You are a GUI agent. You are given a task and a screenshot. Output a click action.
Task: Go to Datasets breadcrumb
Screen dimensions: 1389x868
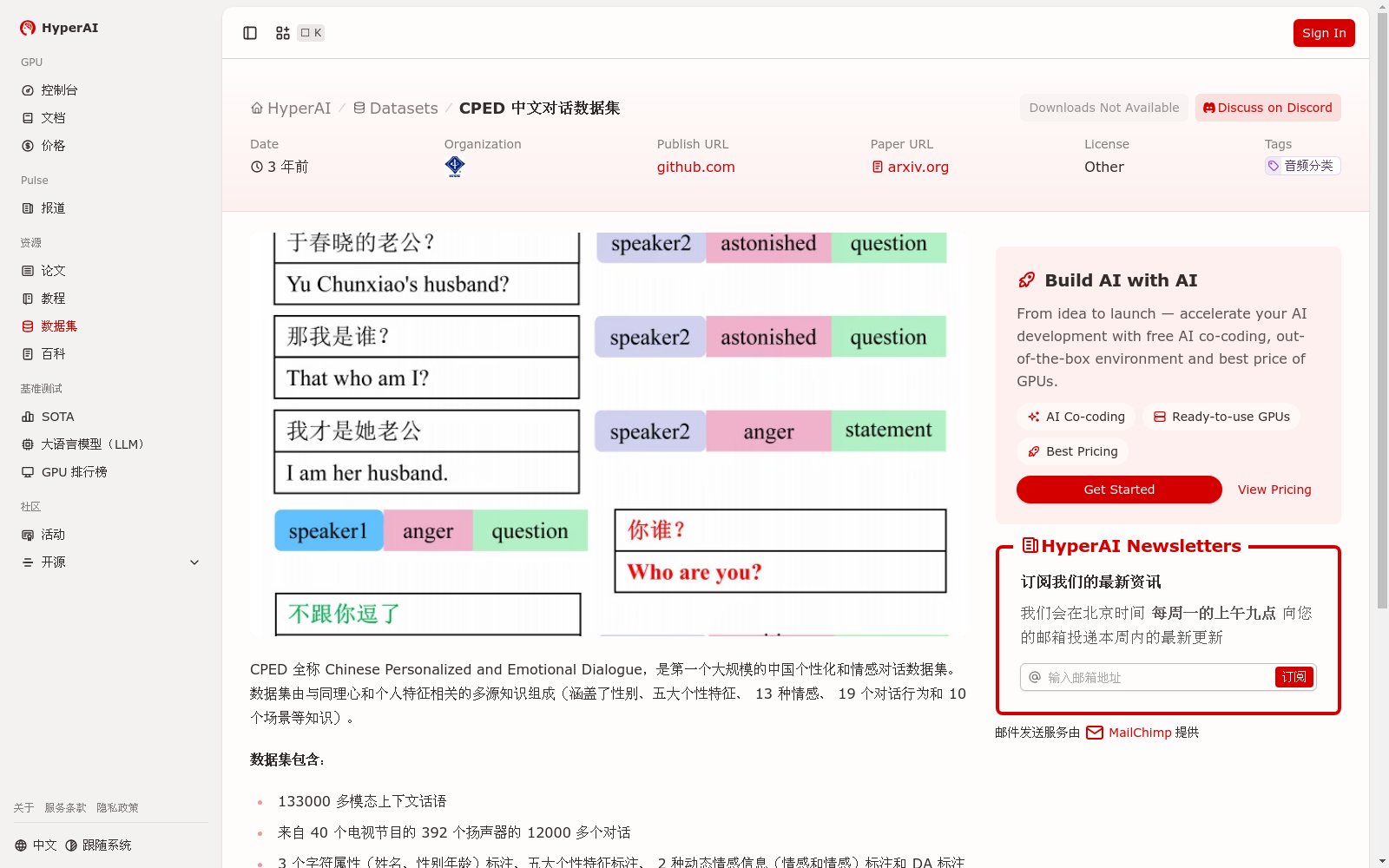pyautogui.click(x=395, y=108)
